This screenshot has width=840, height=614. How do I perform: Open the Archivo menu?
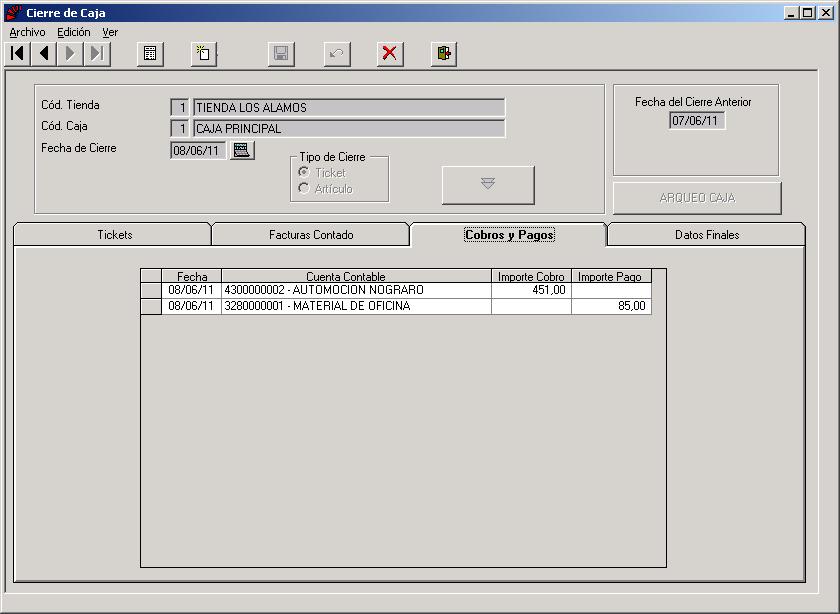(27, 32)
